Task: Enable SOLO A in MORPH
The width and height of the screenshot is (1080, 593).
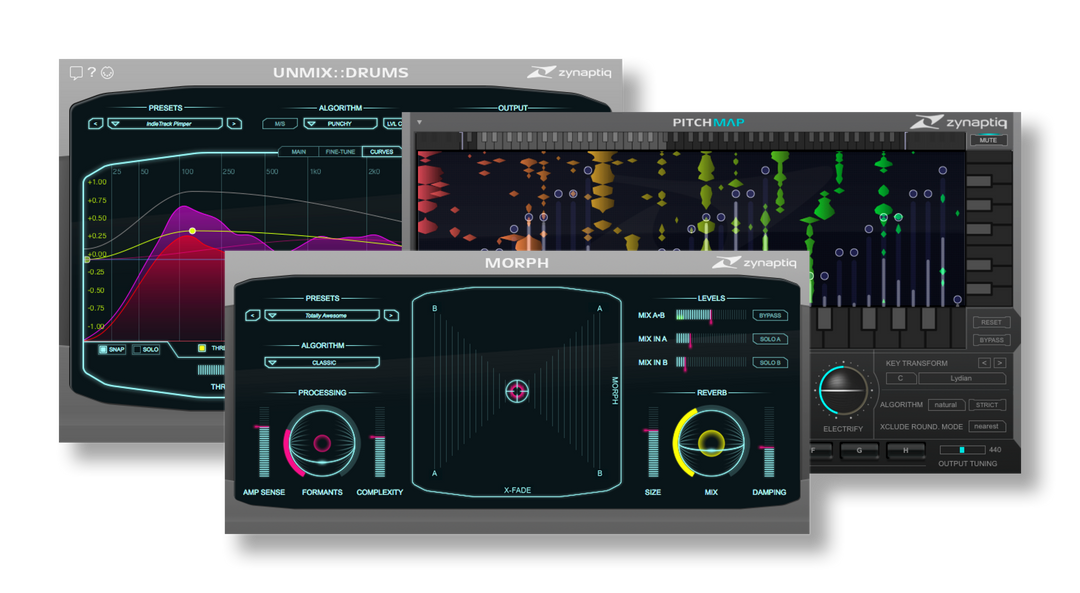Action: click(x=770, y=339)
